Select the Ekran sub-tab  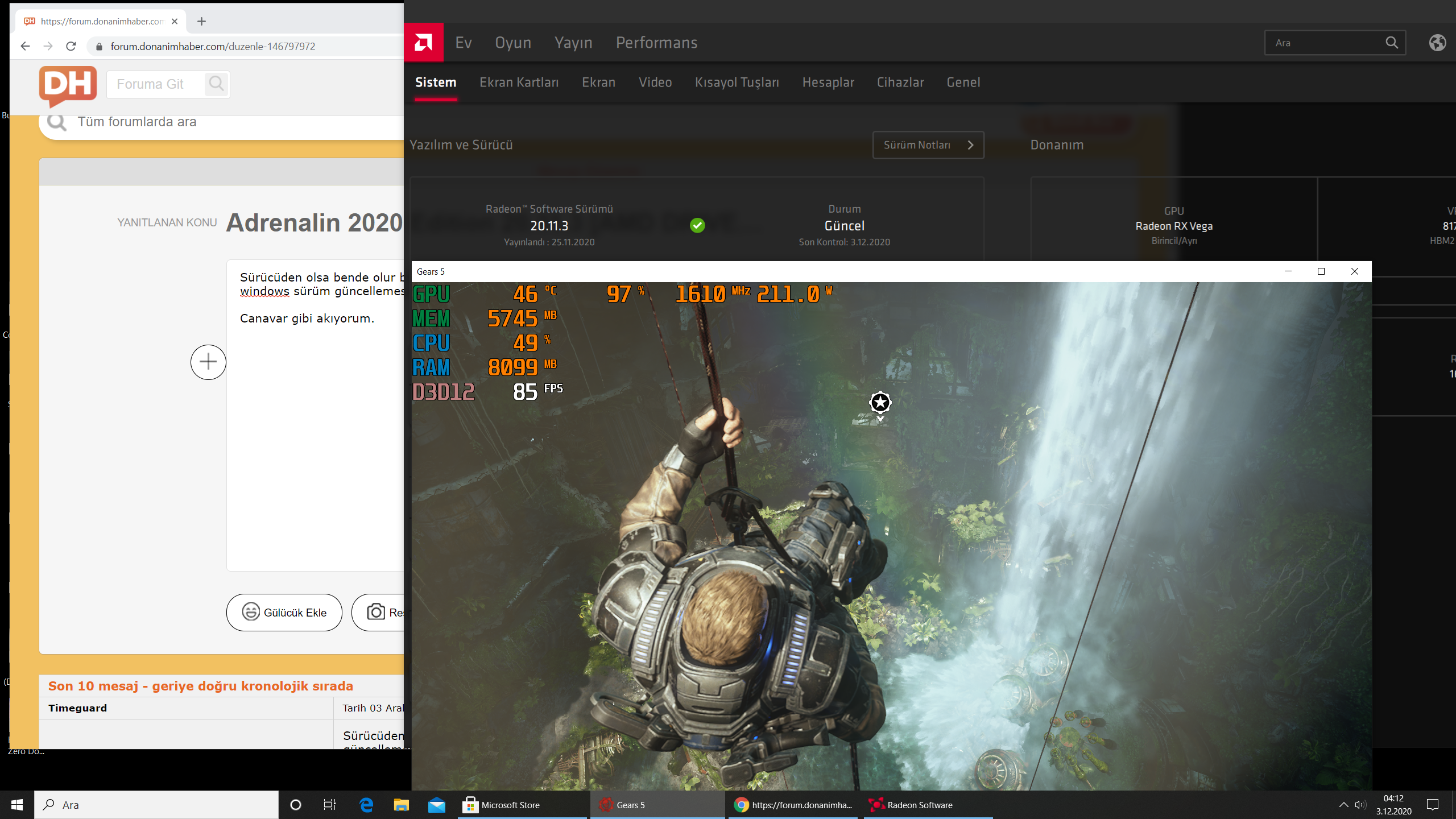(598, 82)
